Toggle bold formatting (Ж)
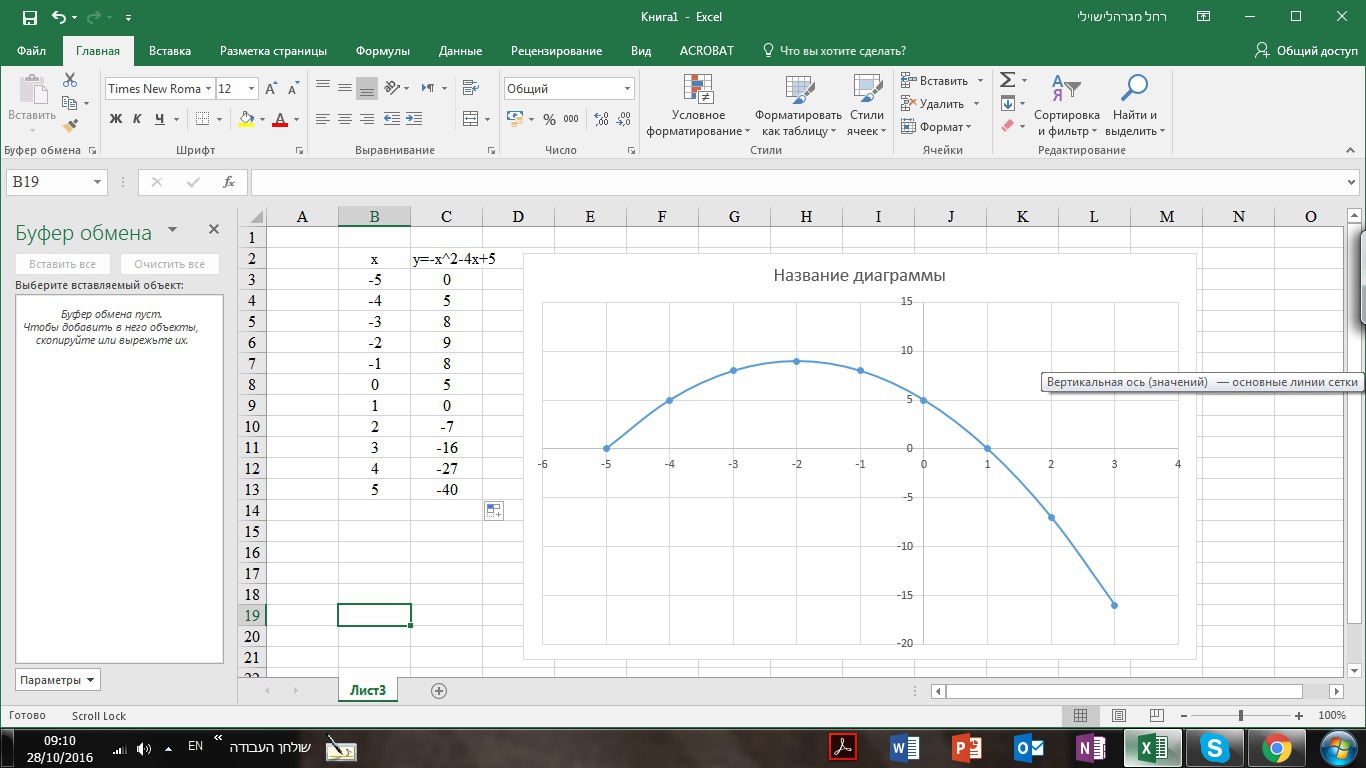 116,119
